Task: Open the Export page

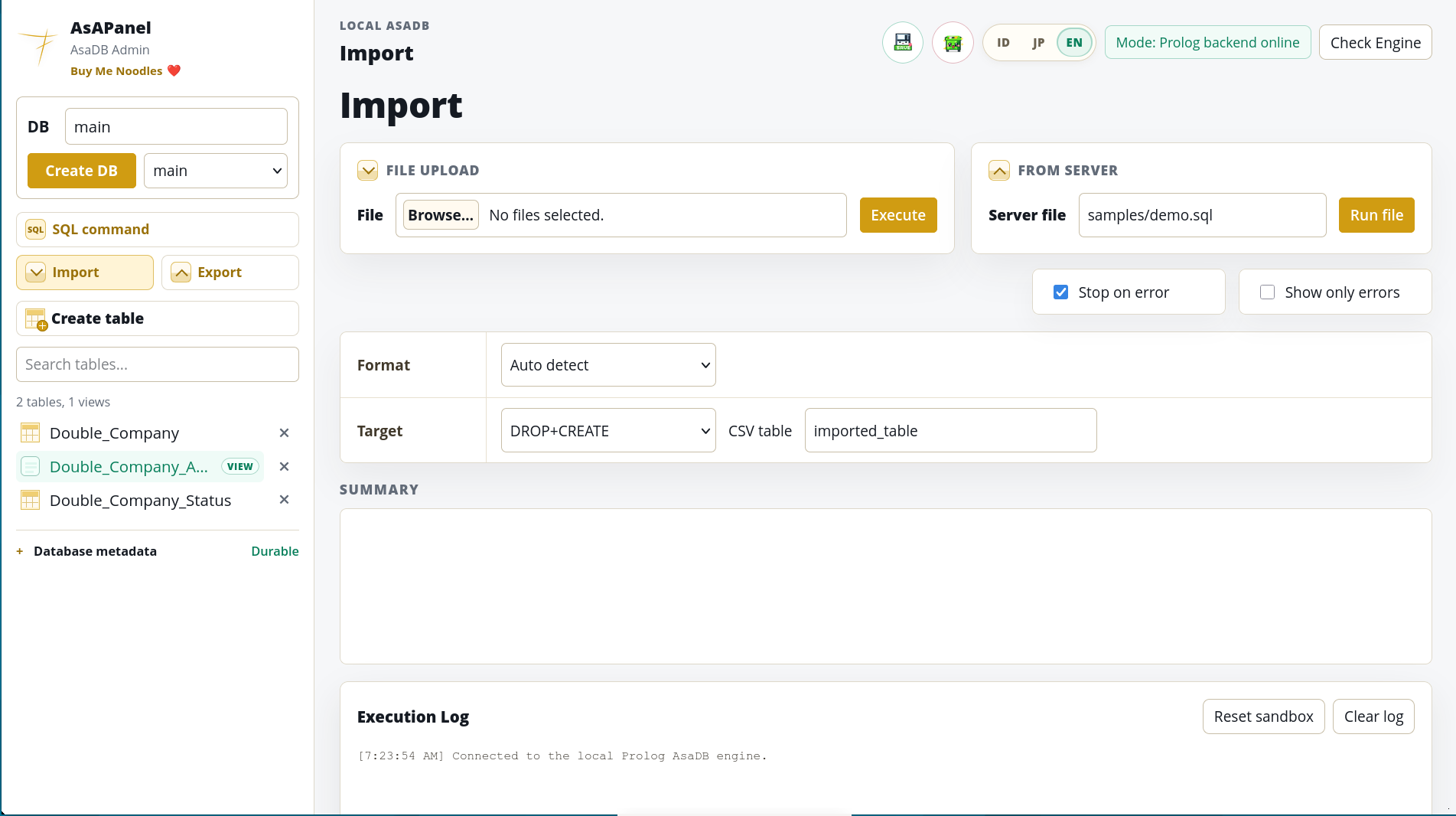Action: coord(230,273)
